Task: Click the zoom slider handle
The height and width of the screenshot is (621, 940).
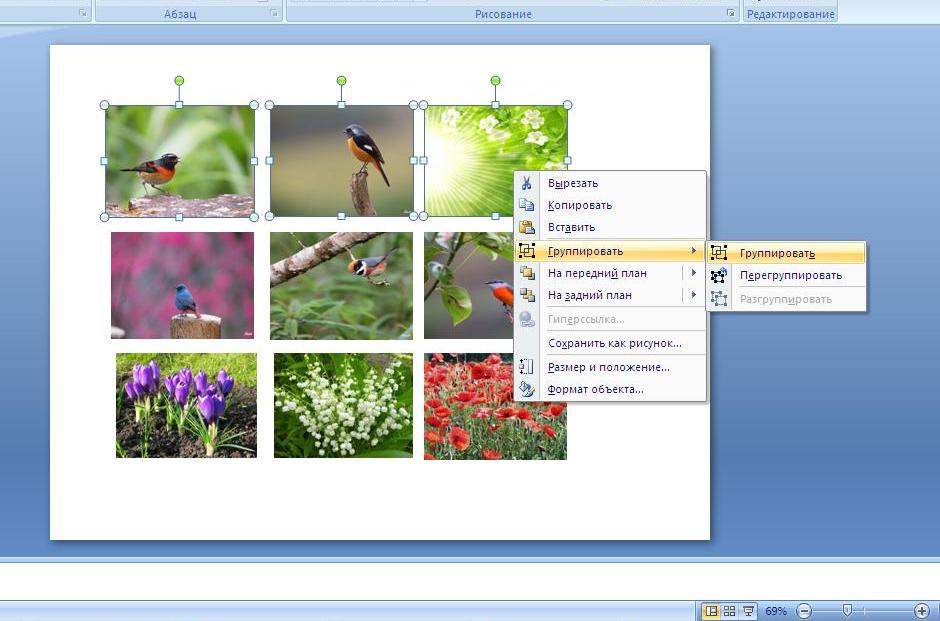Action: pos(846,611)
